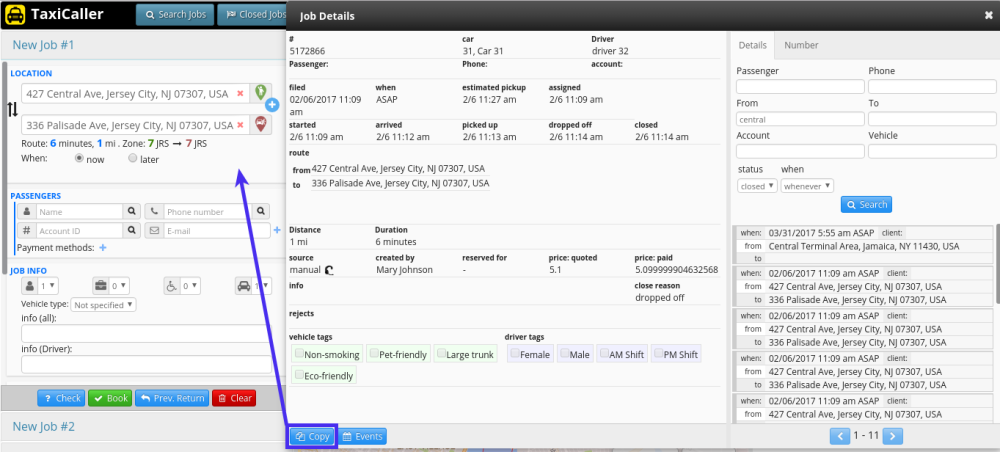
Task: Click the green pickup map pin icon
Action: (x=260, y=92)
